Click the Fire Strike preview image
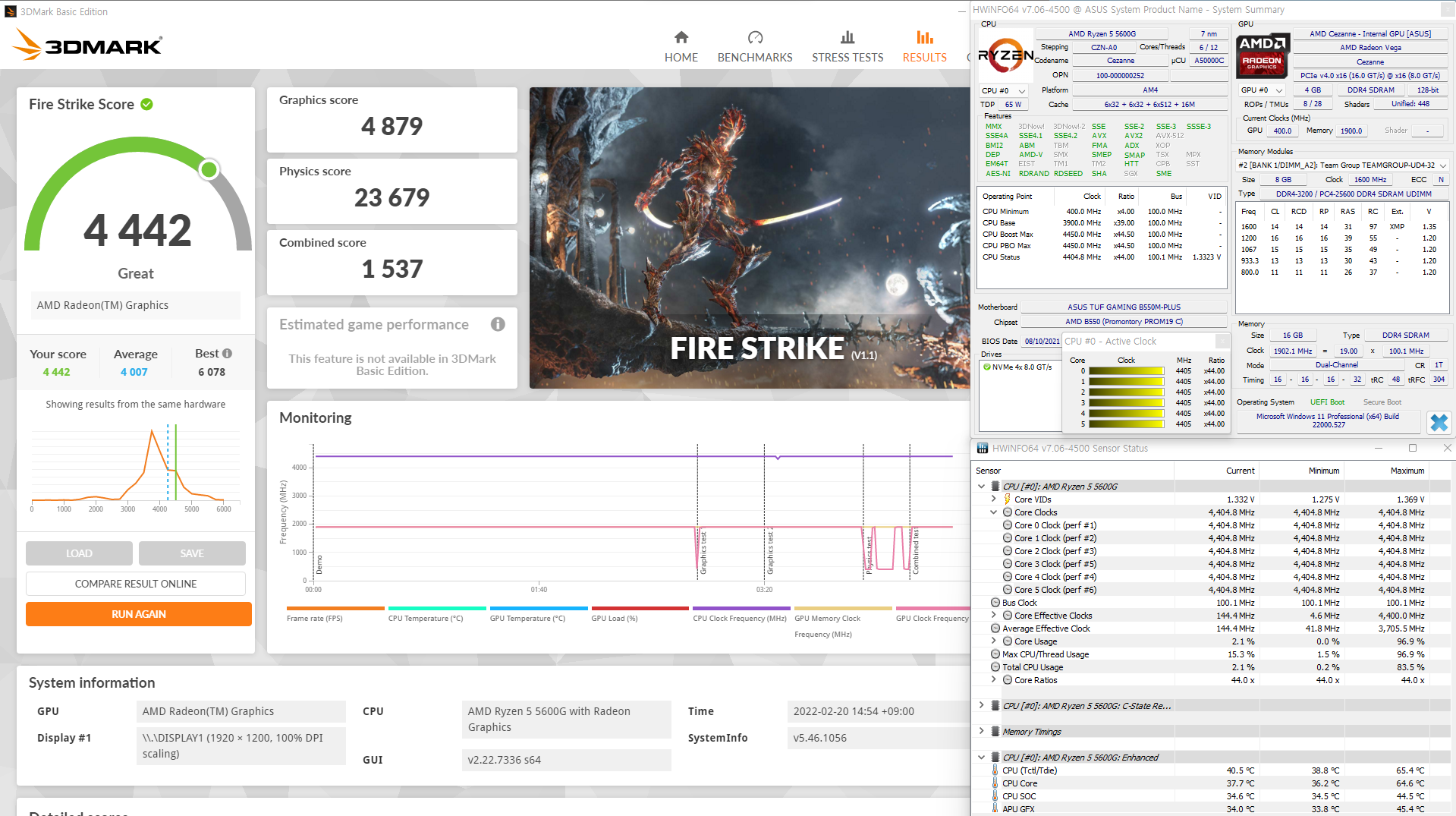Image resolution: width=1456 pixels, height=816 pixels. 750,238
